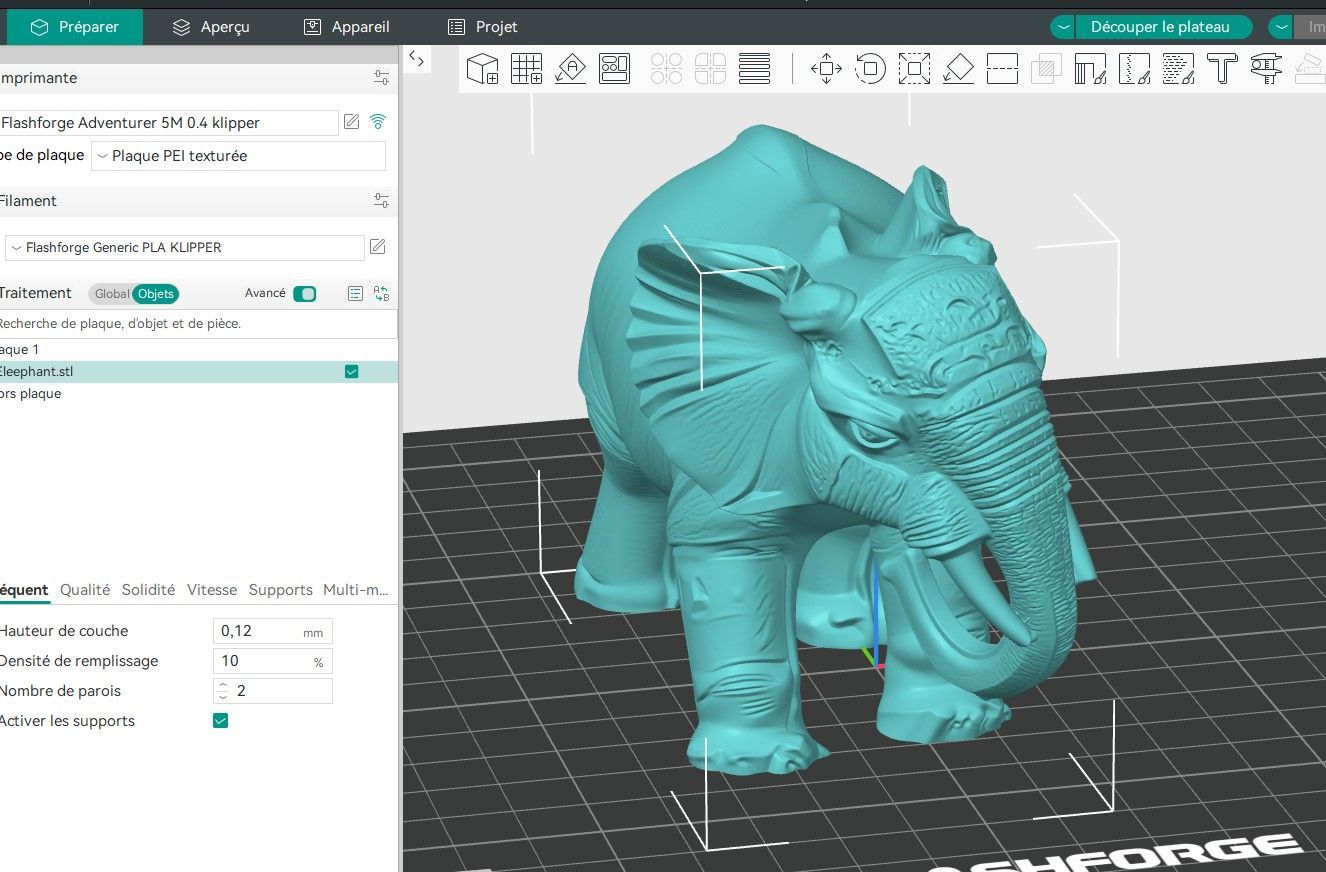The height and width of the screenshot is (872, 1326).
Task: Expand the Découper le plateau arrow menu
Action: pyautogui.click(x=1062, y=27)
